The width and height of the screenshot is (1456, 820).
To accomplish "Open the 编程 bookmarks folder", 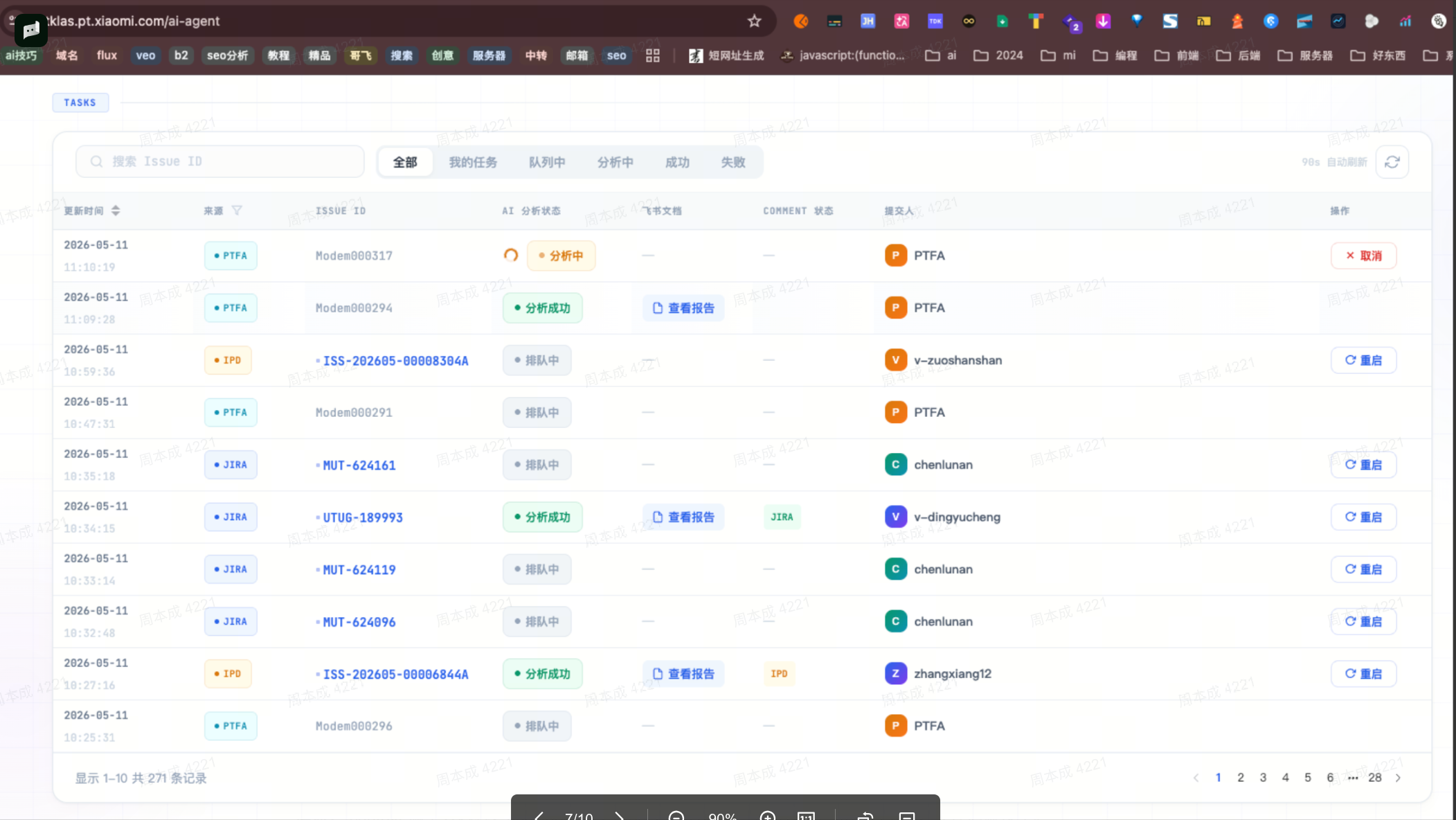I will [1115, 55].
